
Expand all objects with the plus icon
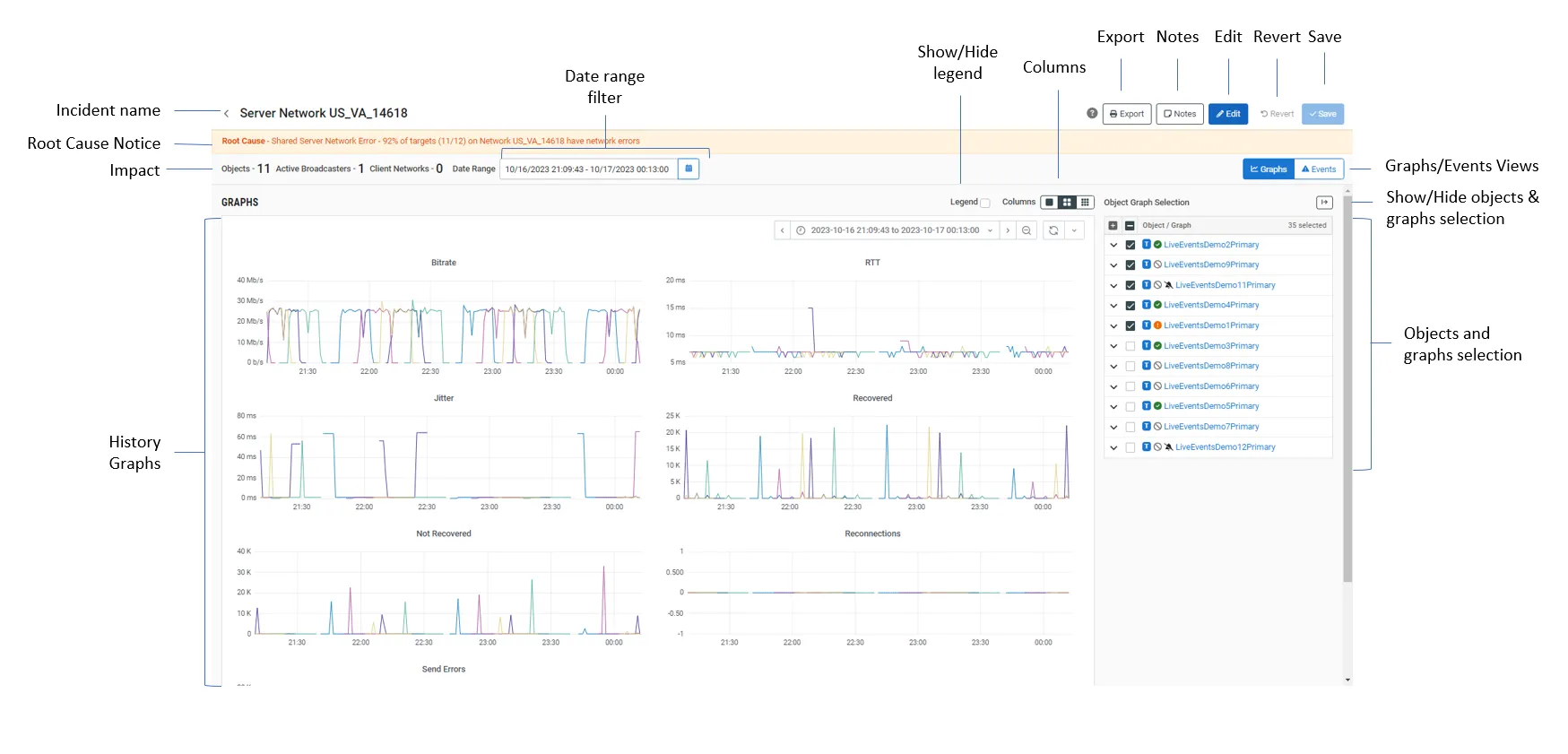(1113, 226)
